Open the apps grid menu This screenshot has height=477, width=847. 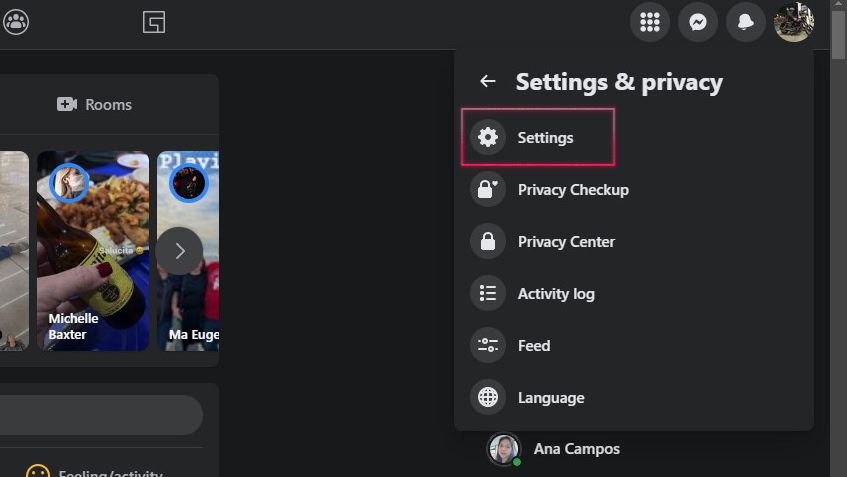click(650, 22)
